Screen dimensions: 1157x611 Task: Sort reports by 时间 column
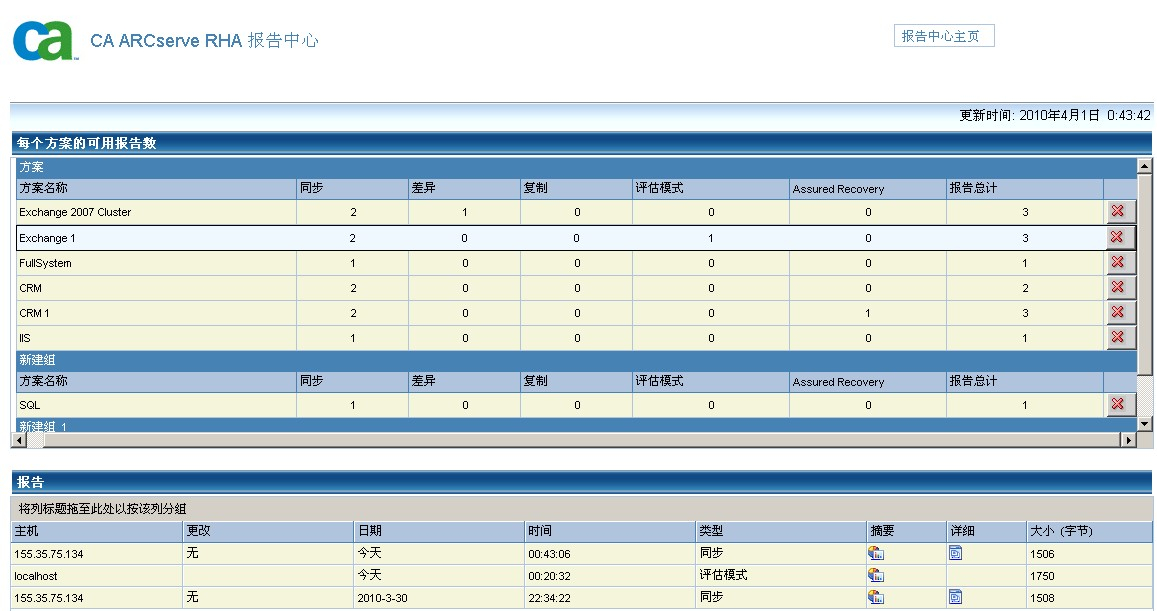point(611,531)
